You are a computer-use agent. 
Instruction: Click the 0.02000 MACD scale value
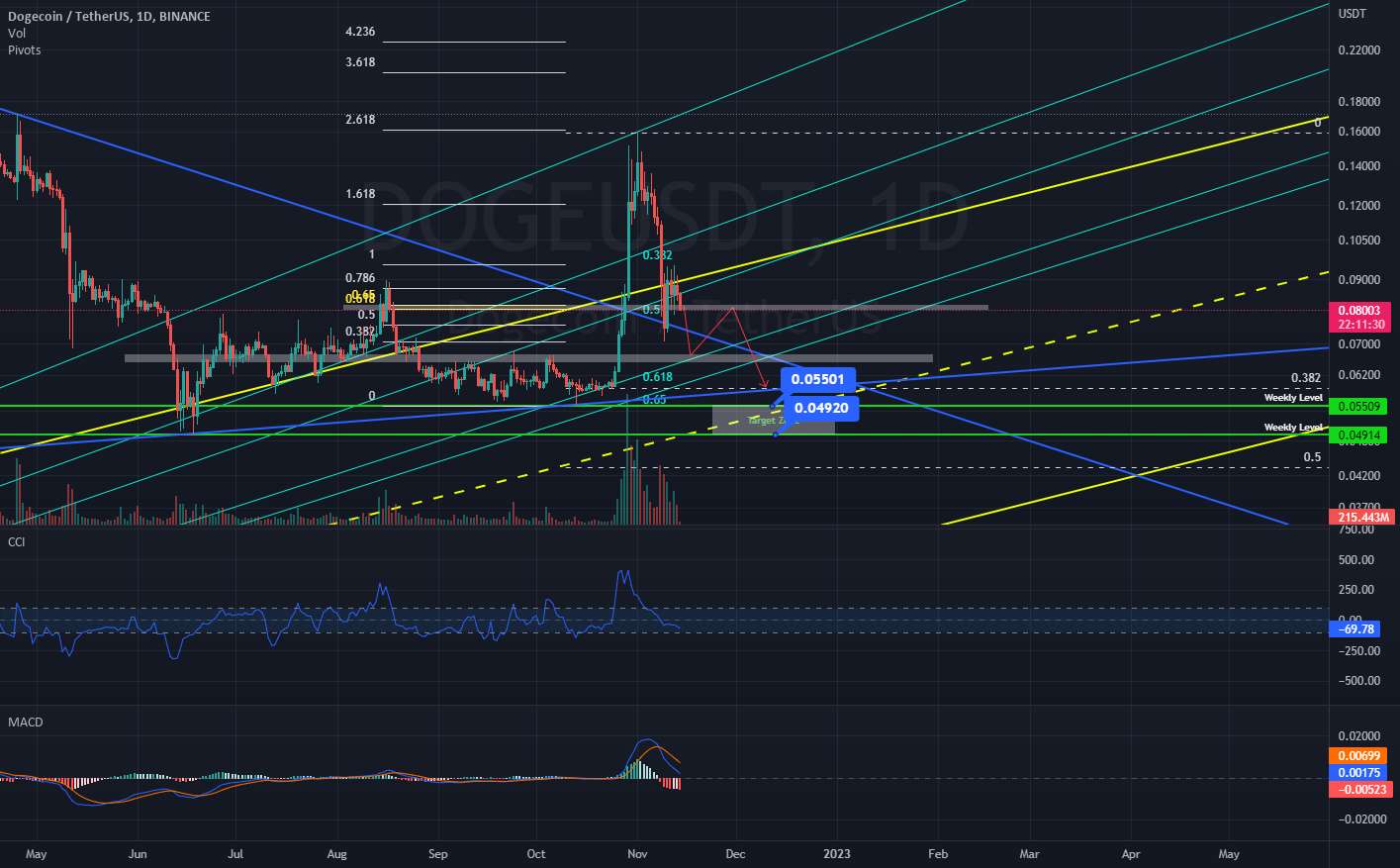1359,736
